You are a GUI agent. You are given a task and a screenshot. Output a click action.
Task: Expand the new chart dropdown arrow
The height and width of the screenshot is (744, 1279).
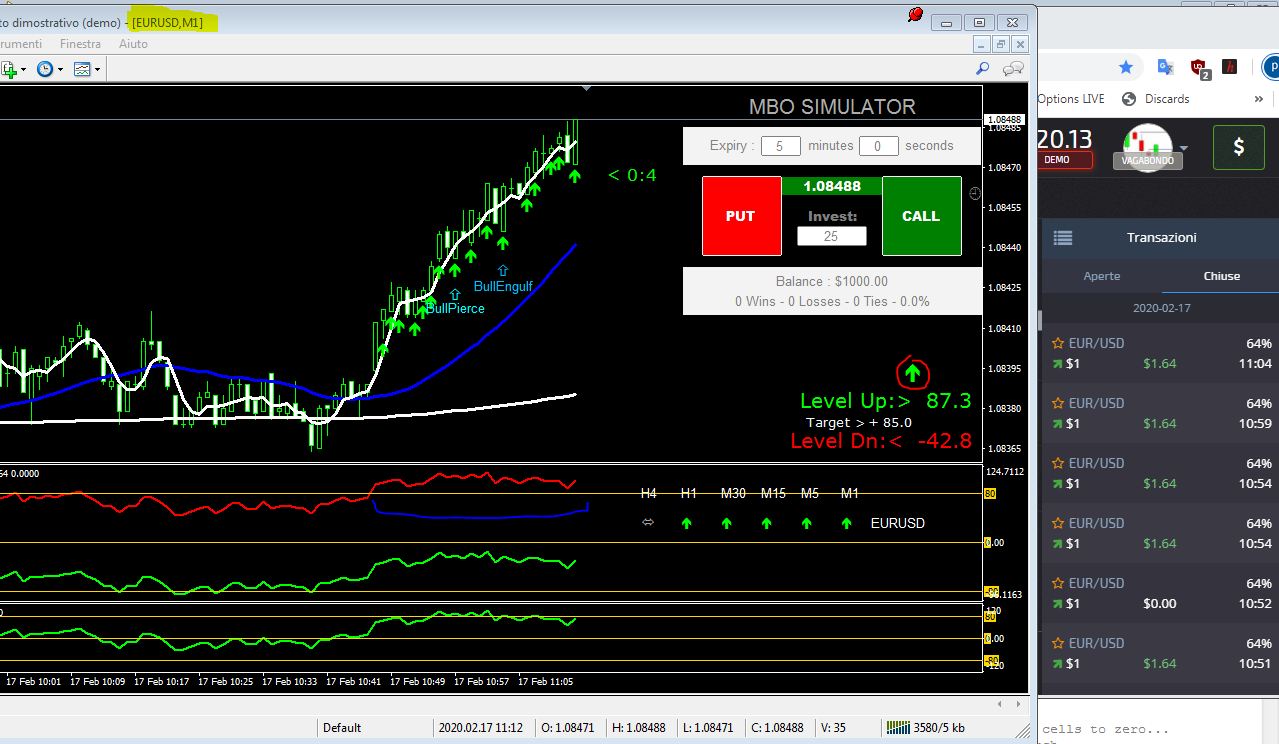(22, 70)
